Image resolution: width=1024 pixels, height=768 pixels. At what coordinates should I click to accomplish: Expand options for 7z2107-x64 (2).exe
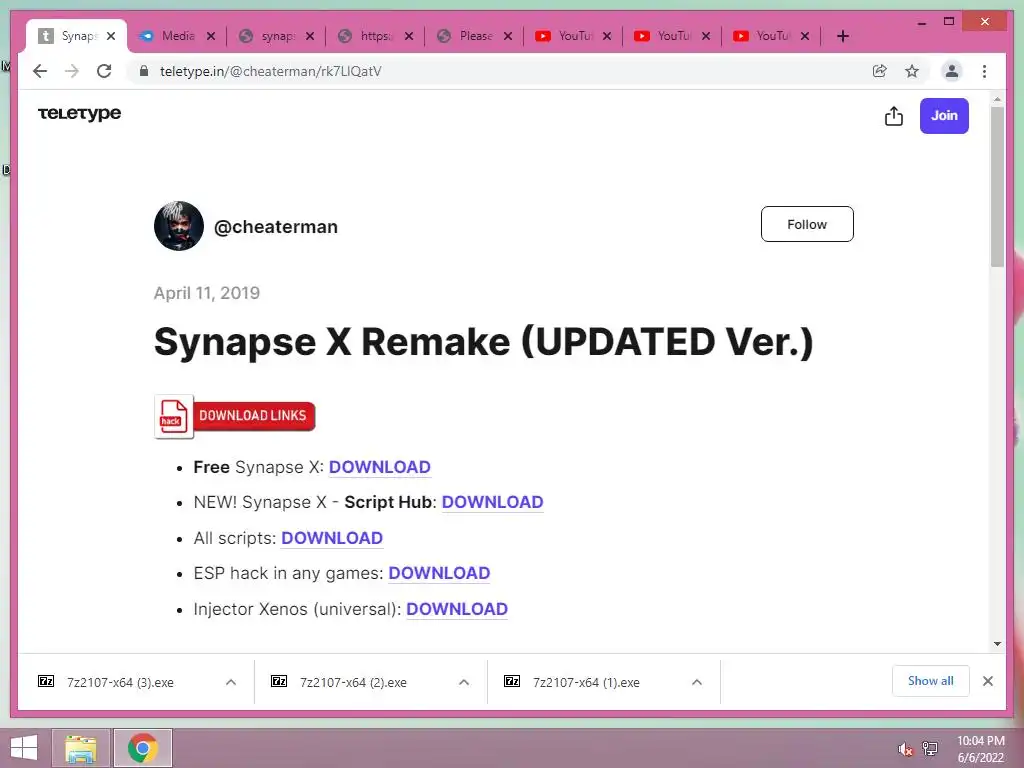[x=464, y=682]
